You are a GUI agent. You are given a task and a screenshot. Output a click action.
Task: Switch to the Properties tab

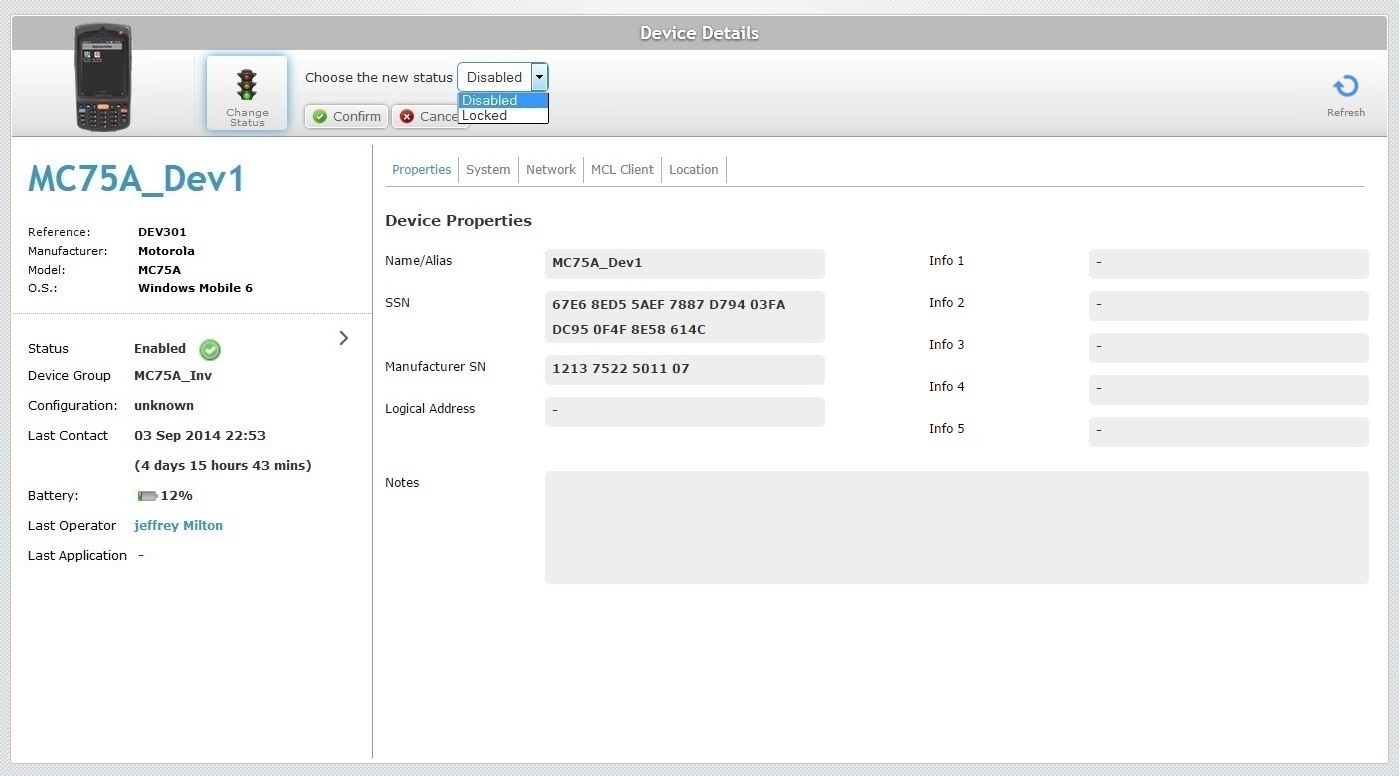pyautogui.click(x=421, y=170)
